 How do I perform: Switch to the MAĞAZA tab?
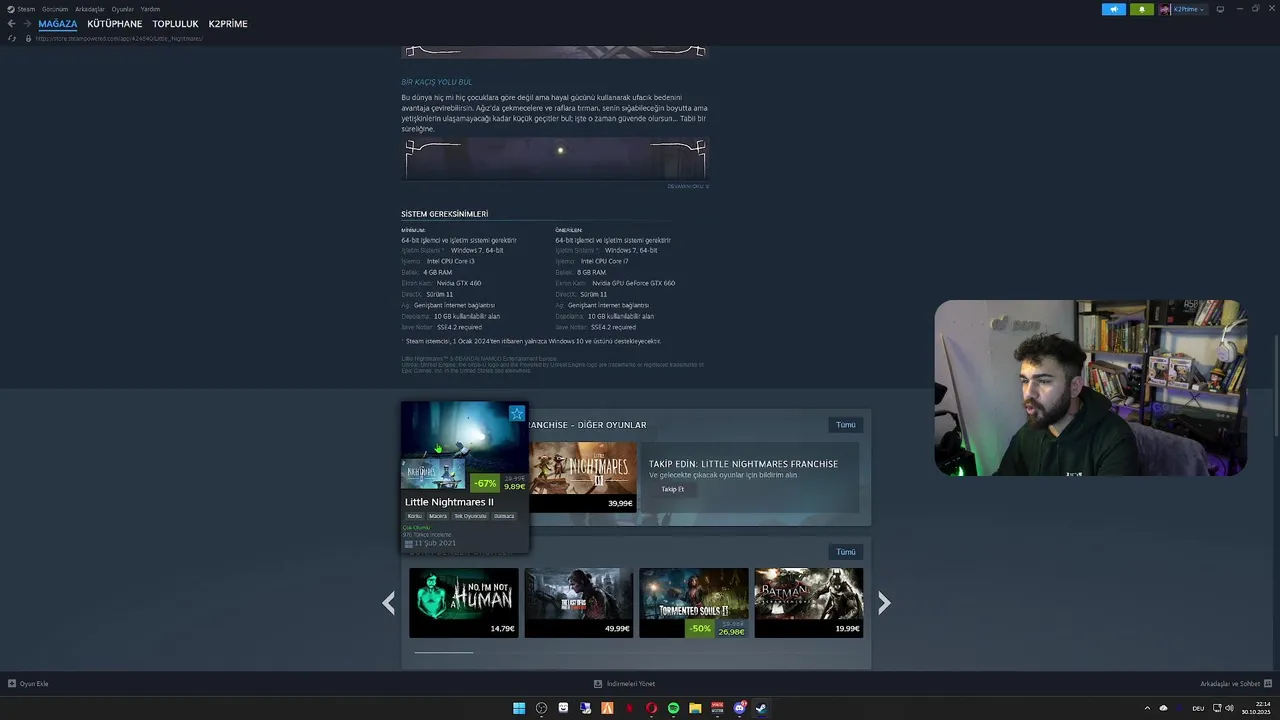(58, 24)
